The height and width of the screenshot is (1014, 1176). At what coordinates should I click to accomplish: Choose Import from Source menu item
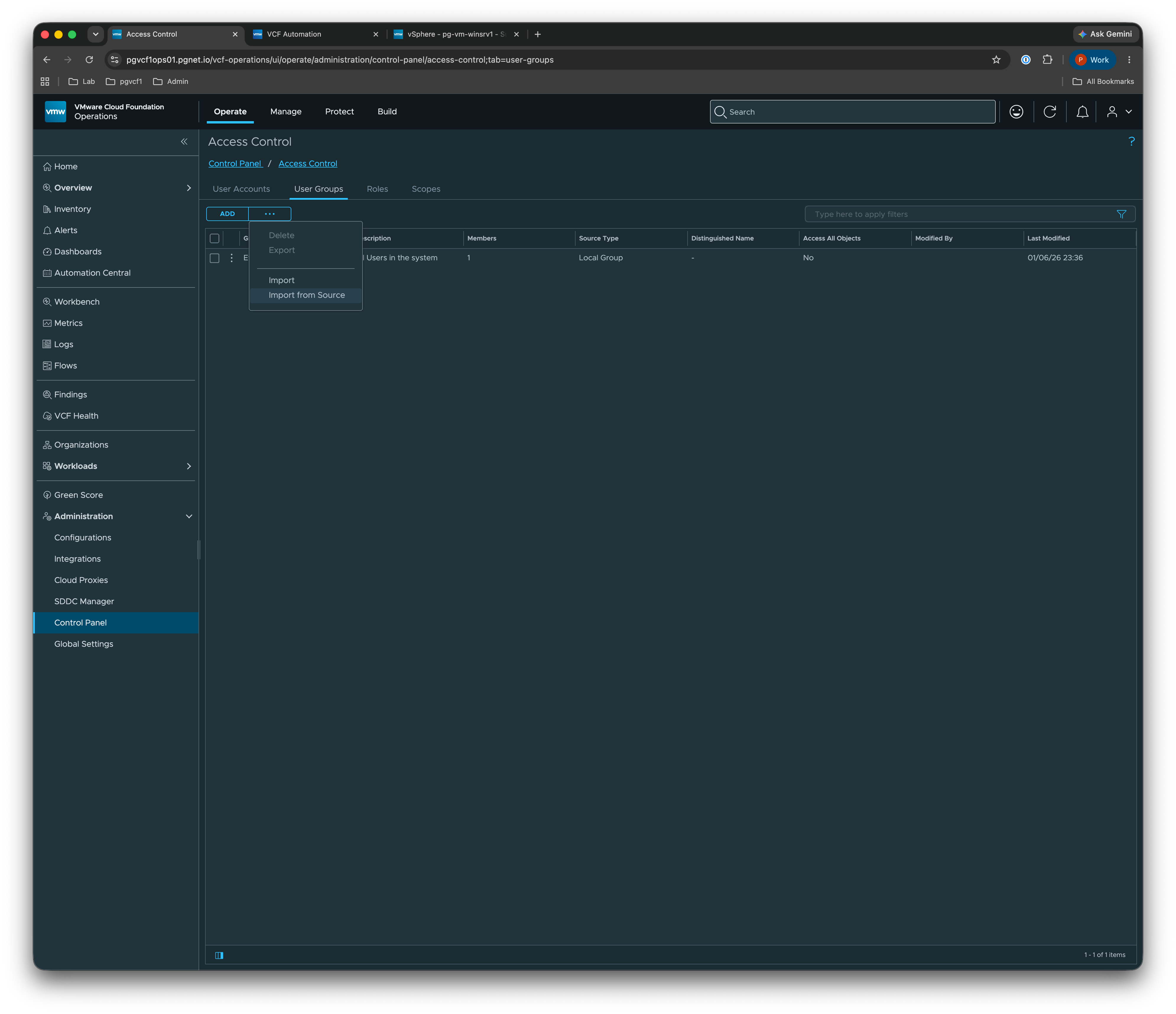coord(306,295)
